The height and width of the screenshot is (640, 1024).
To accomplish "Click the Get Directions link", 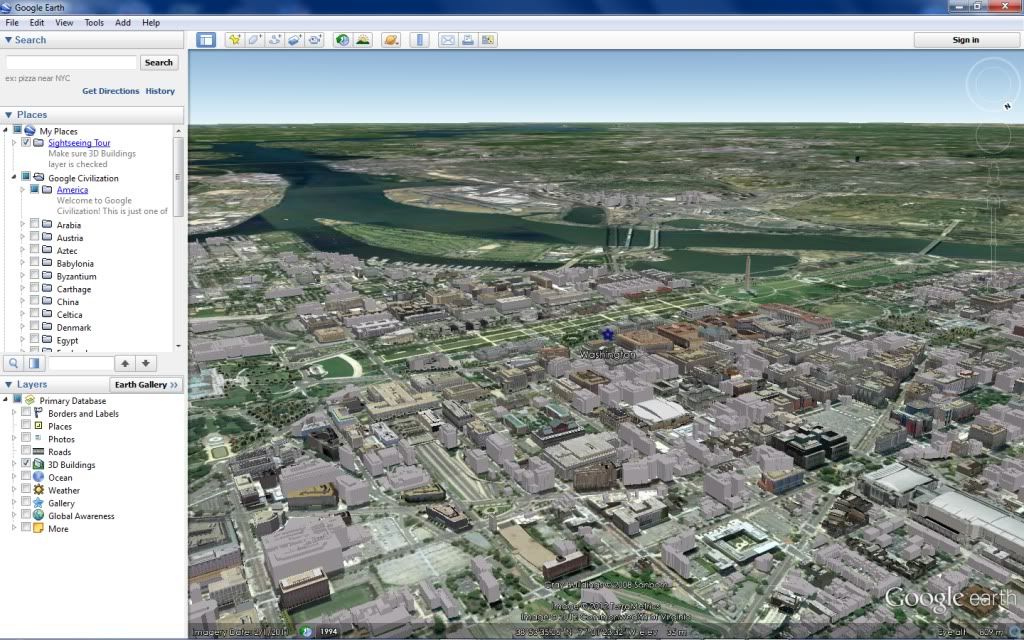I will pyautogui.click(x=110, y=91).
